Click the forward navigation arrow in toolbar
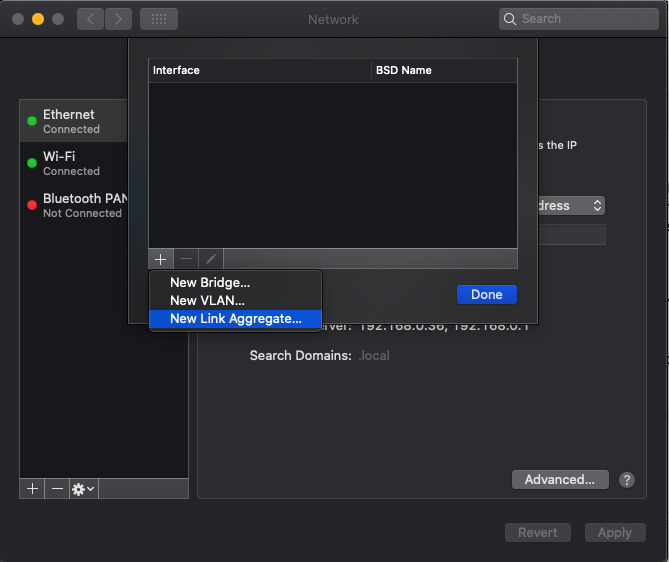This screenshot has height=562, width=669. (118, 19)
